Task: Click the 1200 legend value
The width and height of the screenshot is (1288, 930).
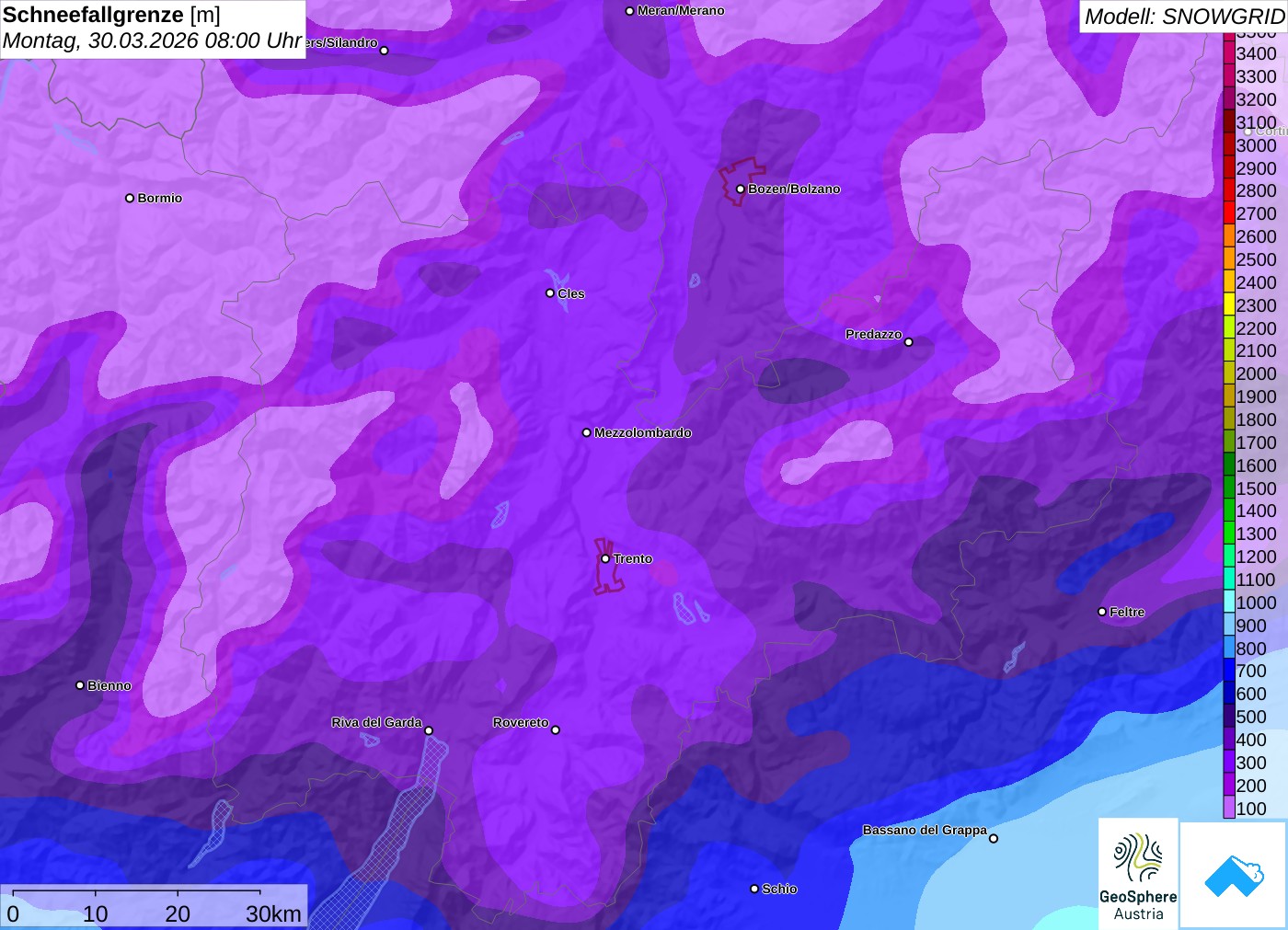Action: pyautogui.click(x=1256, y=557)
